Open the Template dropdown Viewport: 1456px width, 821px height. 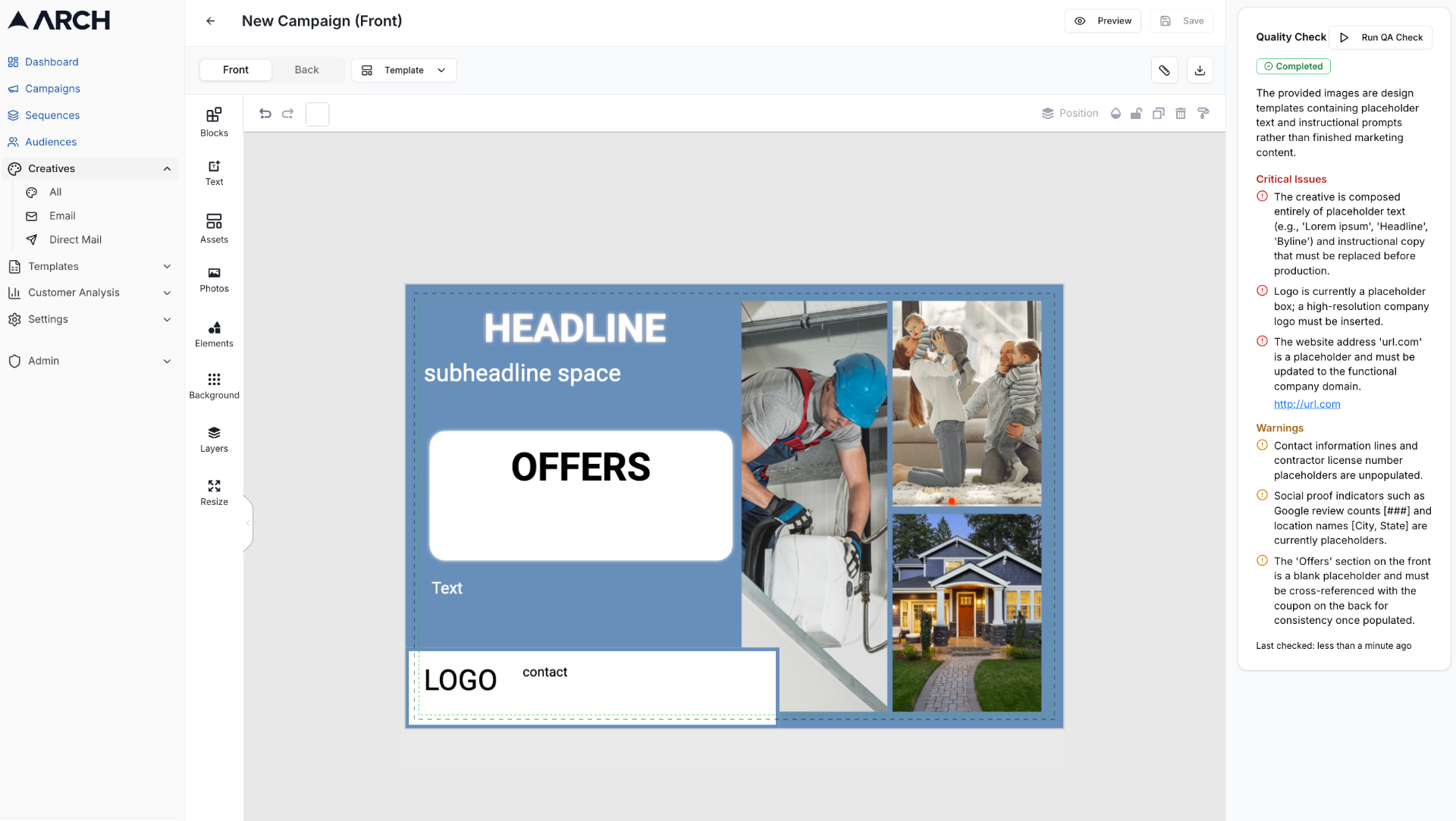[403, 70]
